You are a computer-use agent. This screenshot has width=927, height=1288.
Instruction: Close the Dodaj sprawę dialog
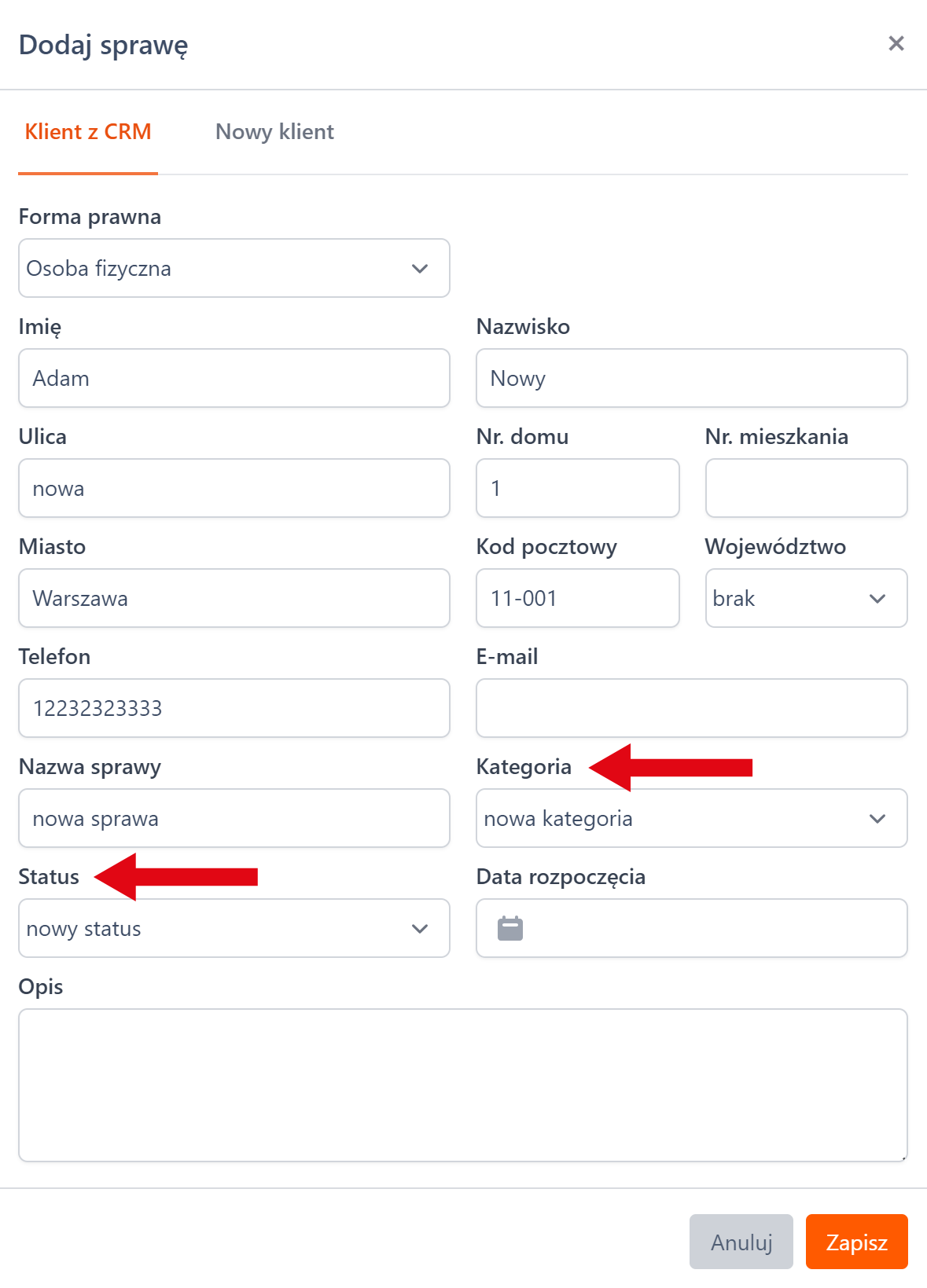(x=896, y=44)
